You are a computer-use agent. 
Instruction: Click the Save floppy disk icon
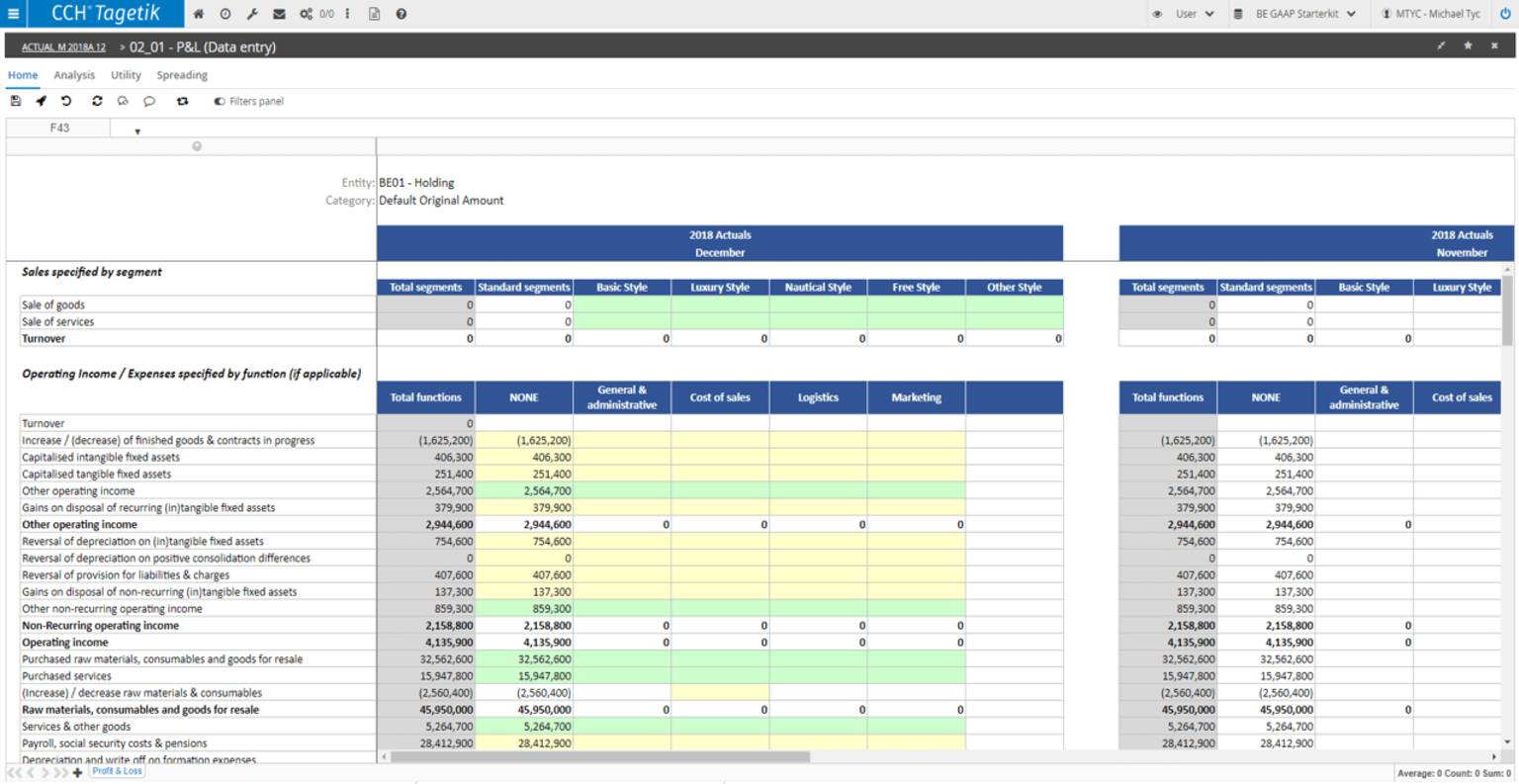click(16, 101)
